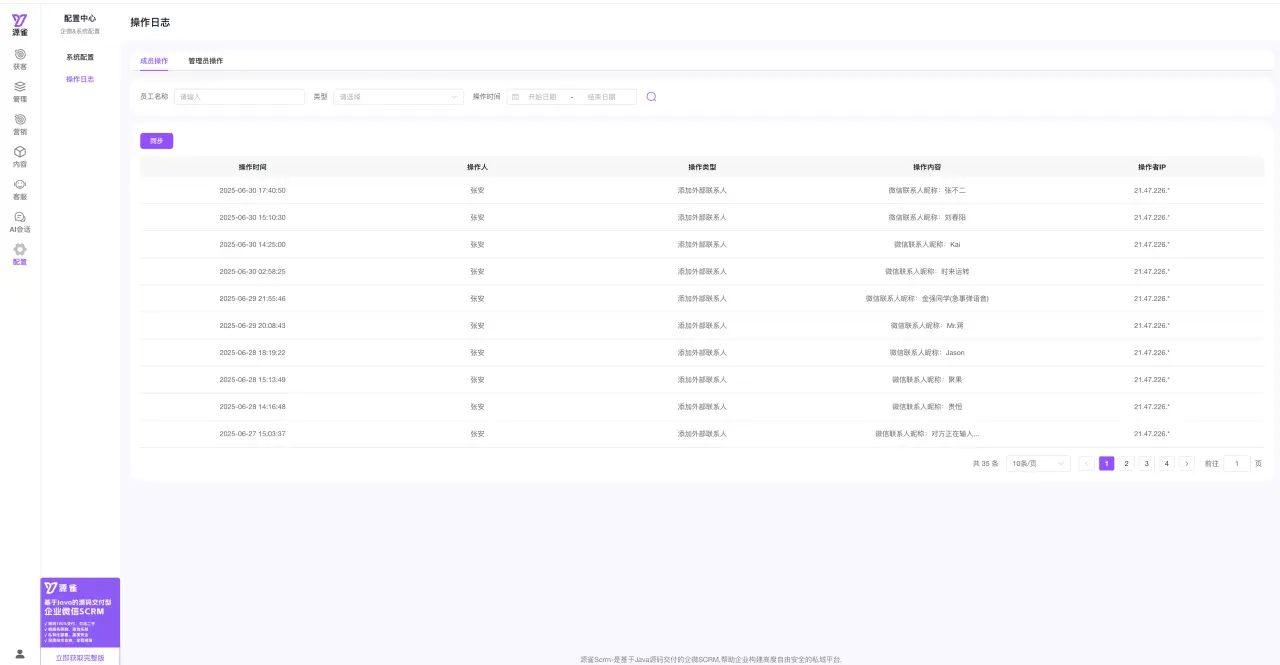The image size is (1280, 665).
Task: Go to page 1
Action: click(x=1107, y=464)
